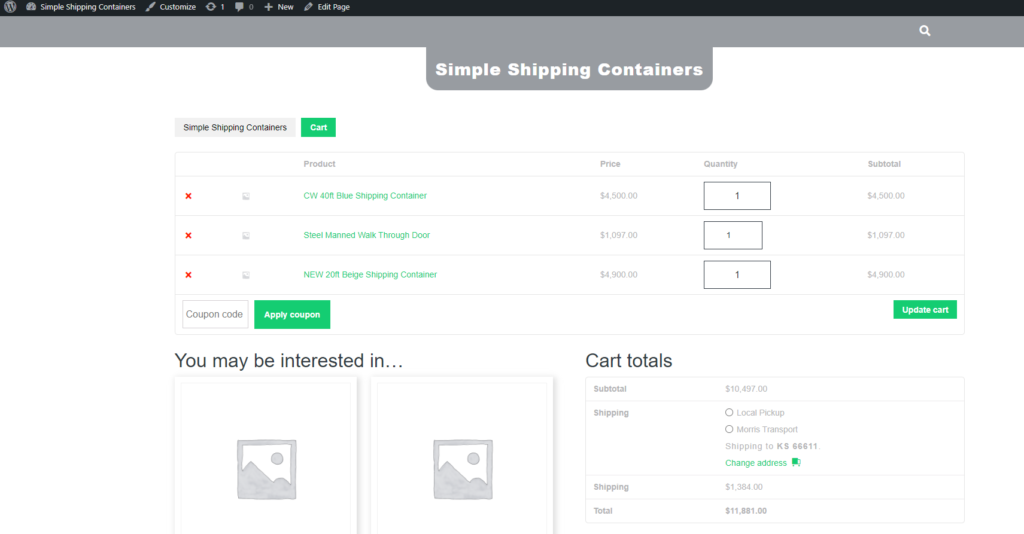Viewport: 1024px width, 534px height.
Task: Click the $4,500.00 price of the CW 40ft container
Action: (x=618, y=196)
